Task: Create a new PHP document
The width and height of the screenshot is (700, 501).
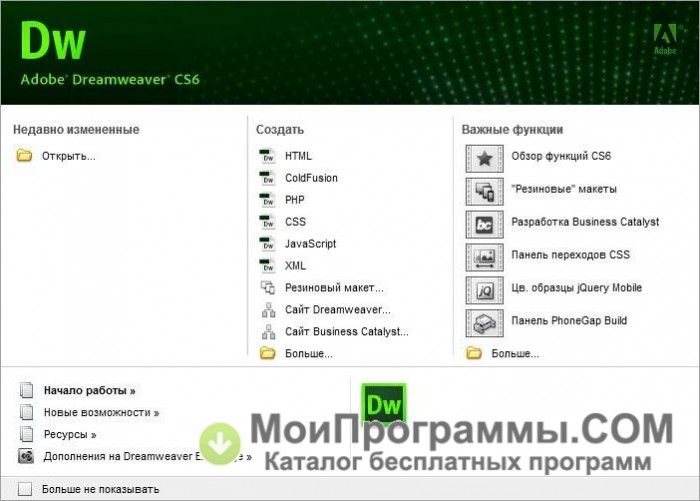Action: click(x=295, y=200)
